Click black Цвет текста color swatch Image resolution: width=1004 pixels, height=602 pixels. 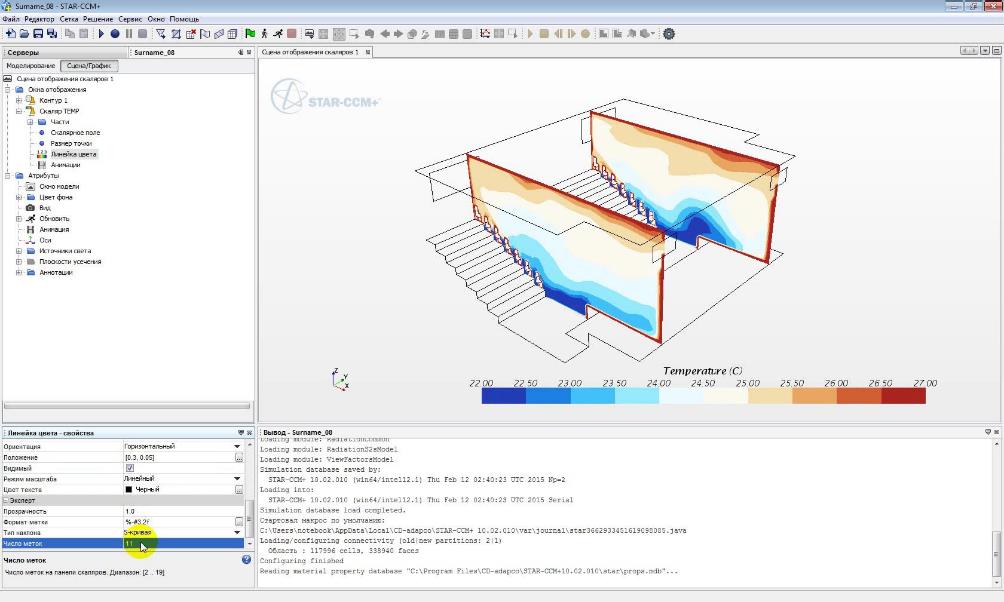pyautogui.click(x=129, y=489)
